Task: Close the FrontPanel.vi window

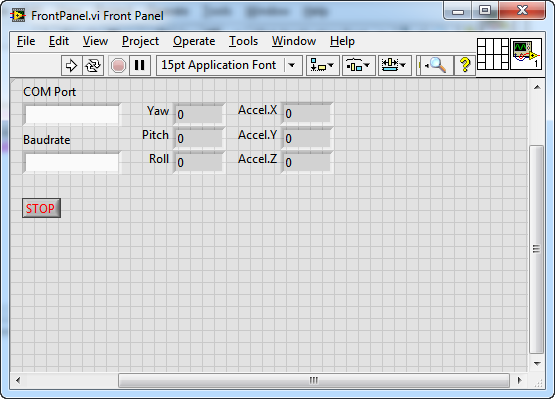Action: click(522, 11)
